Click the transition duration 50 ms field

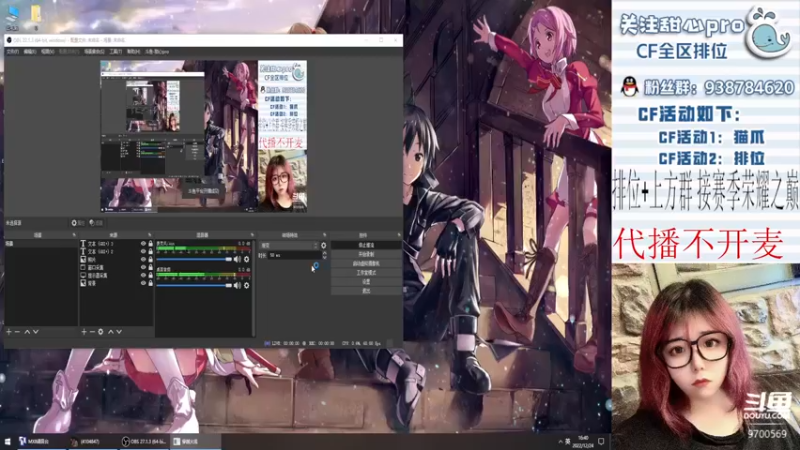click(294, 255)
